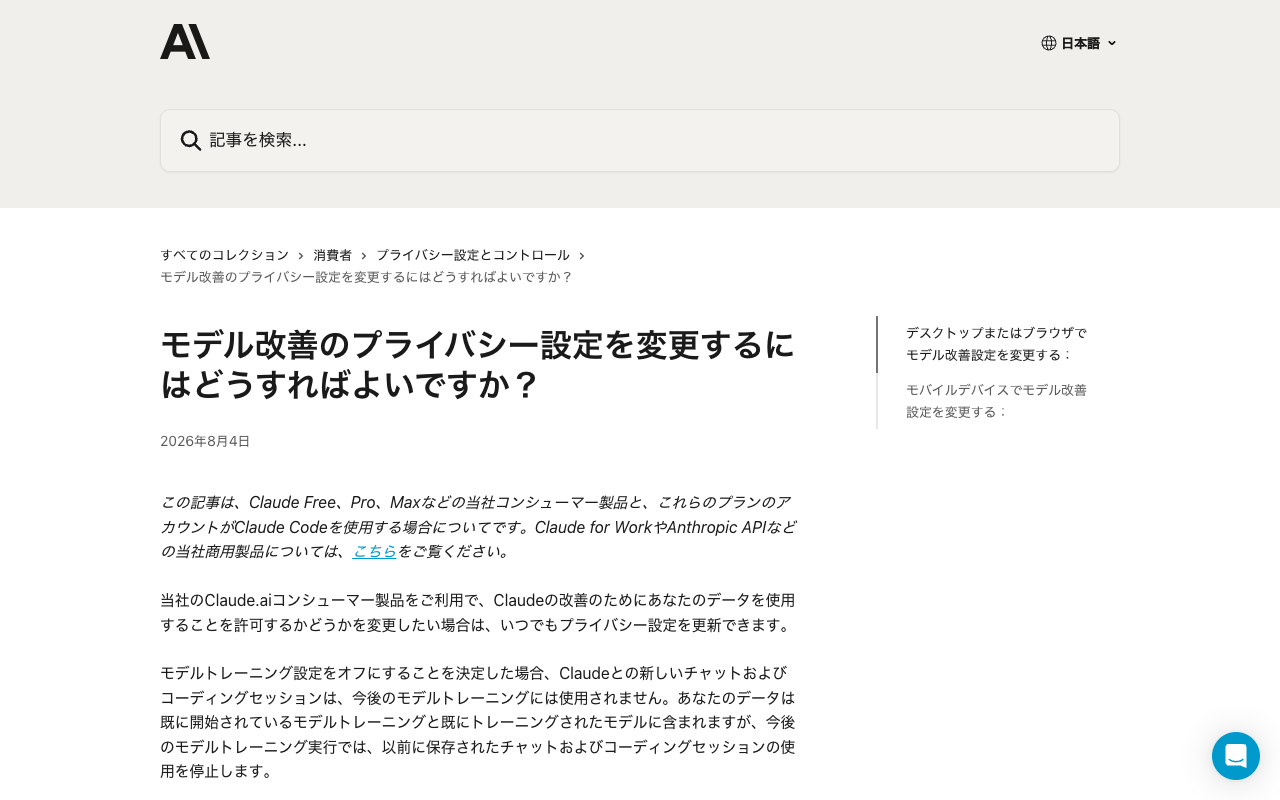Click the article title heading
This screenshot has height=800, width=1280.
point(478,364)
